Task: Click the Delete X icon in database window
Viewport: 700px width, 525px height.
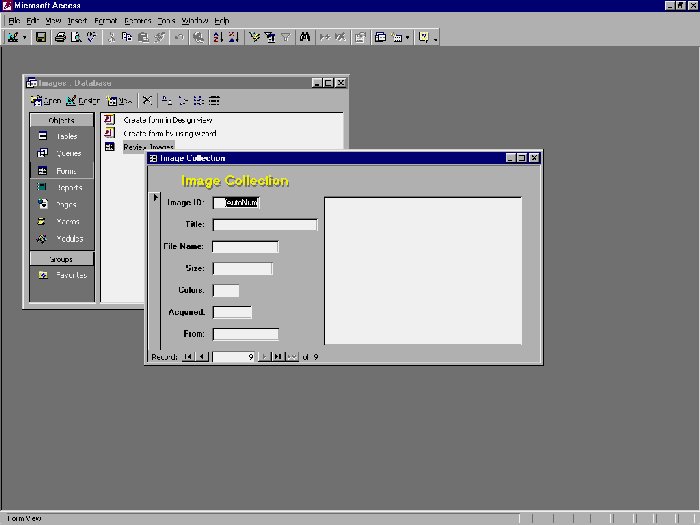Action: point(147,100)
